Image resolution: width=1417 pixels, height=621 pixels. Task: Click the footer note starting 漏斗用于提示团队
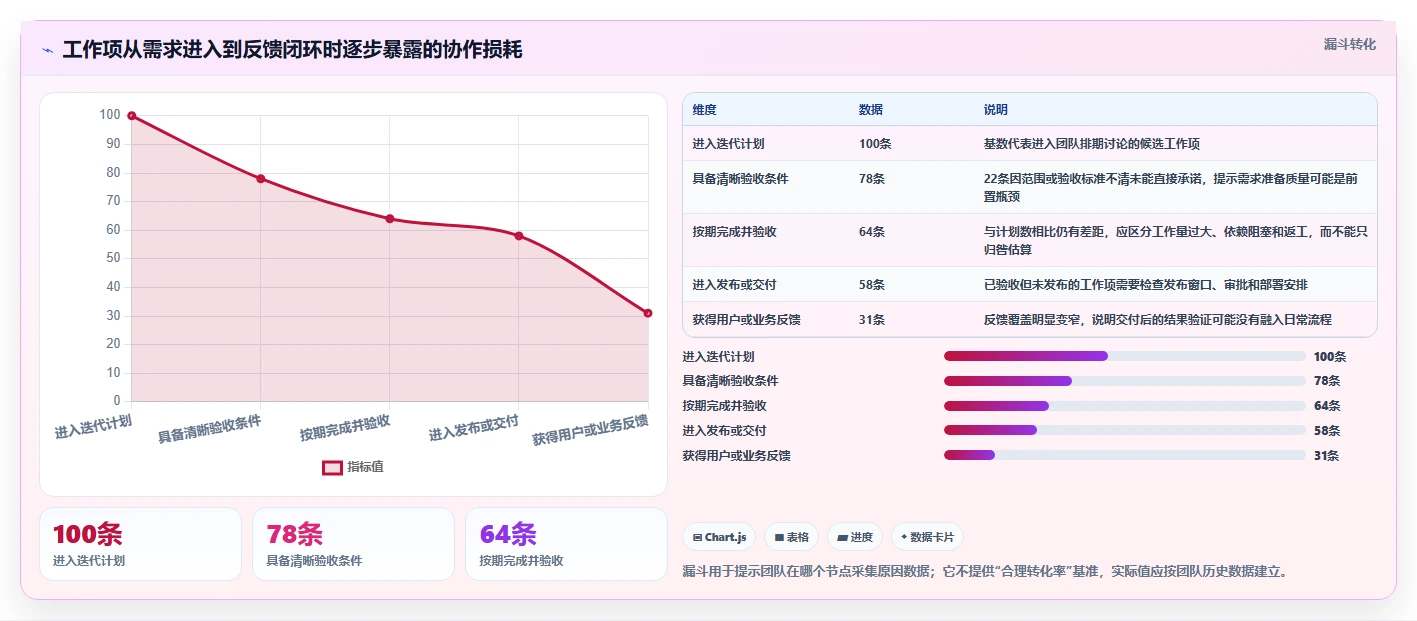985,571
